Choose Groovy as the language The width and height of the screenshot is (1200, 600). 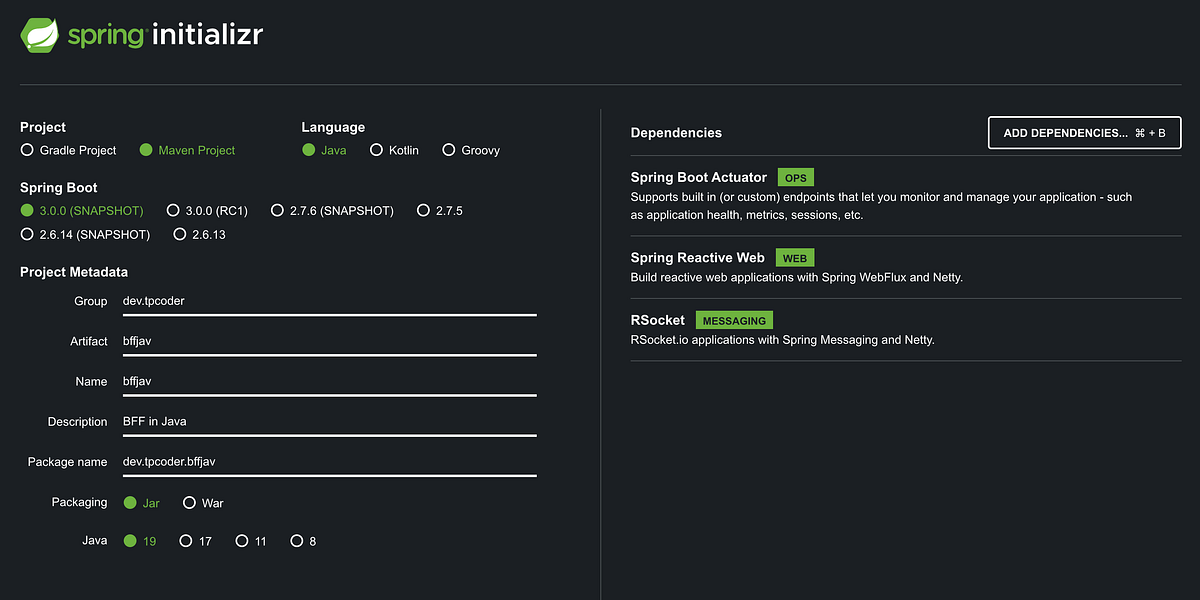448,150
